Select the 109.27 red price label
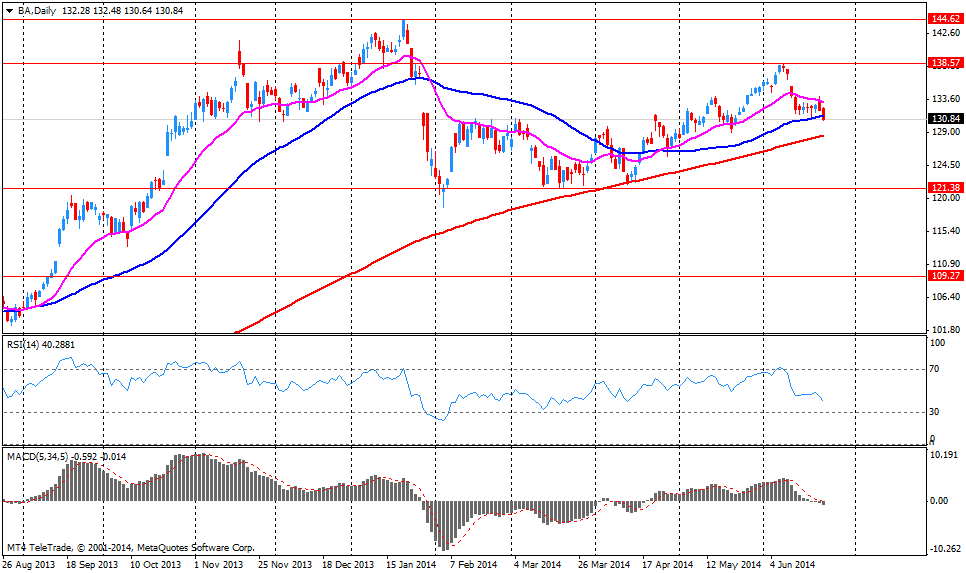Image resolution: width=966 pixels, height=573 pixels. point(945,275)
